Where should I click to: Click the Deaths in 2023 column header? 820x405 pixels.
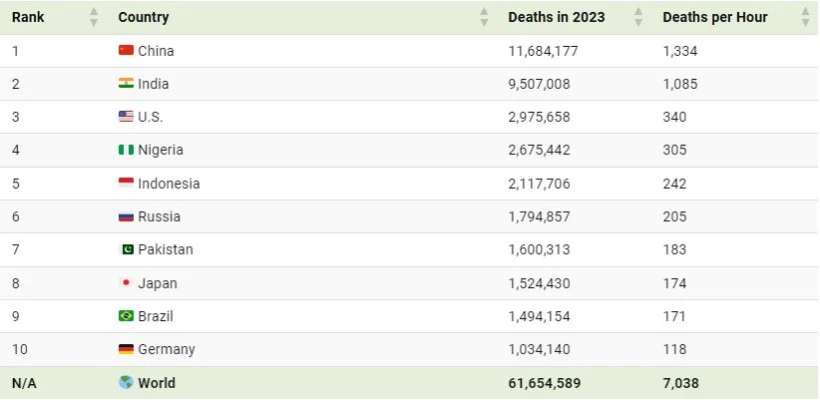555,17
